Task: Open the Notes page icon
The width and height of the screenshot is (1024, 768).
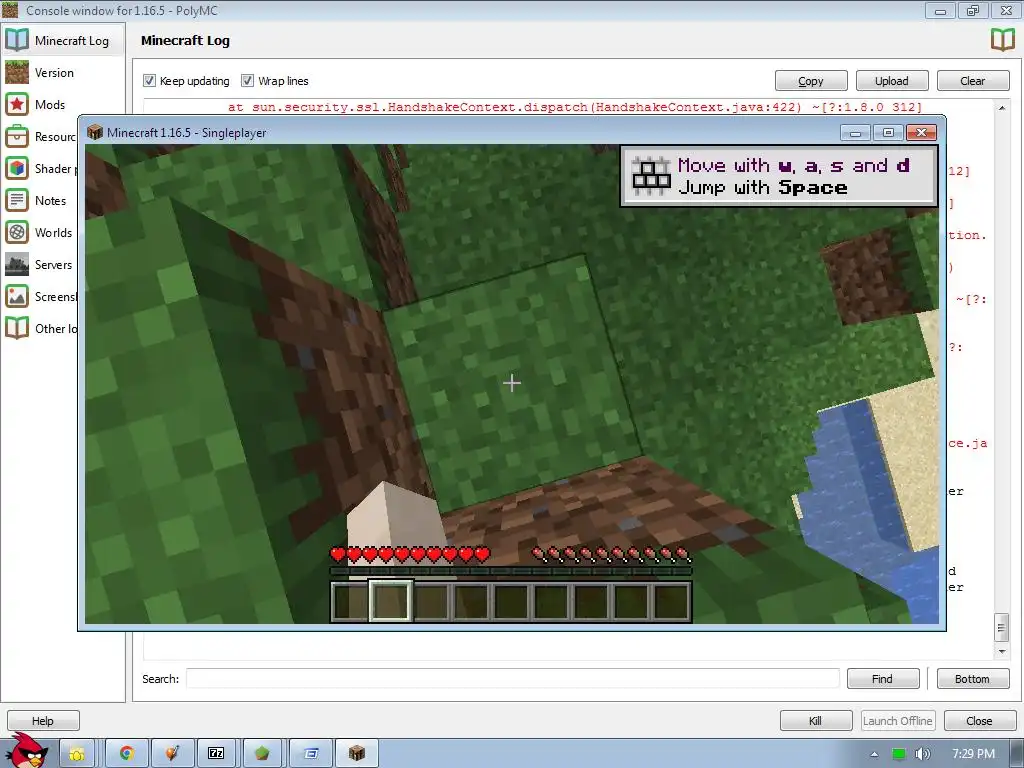Action: click(x=17, y=200)
